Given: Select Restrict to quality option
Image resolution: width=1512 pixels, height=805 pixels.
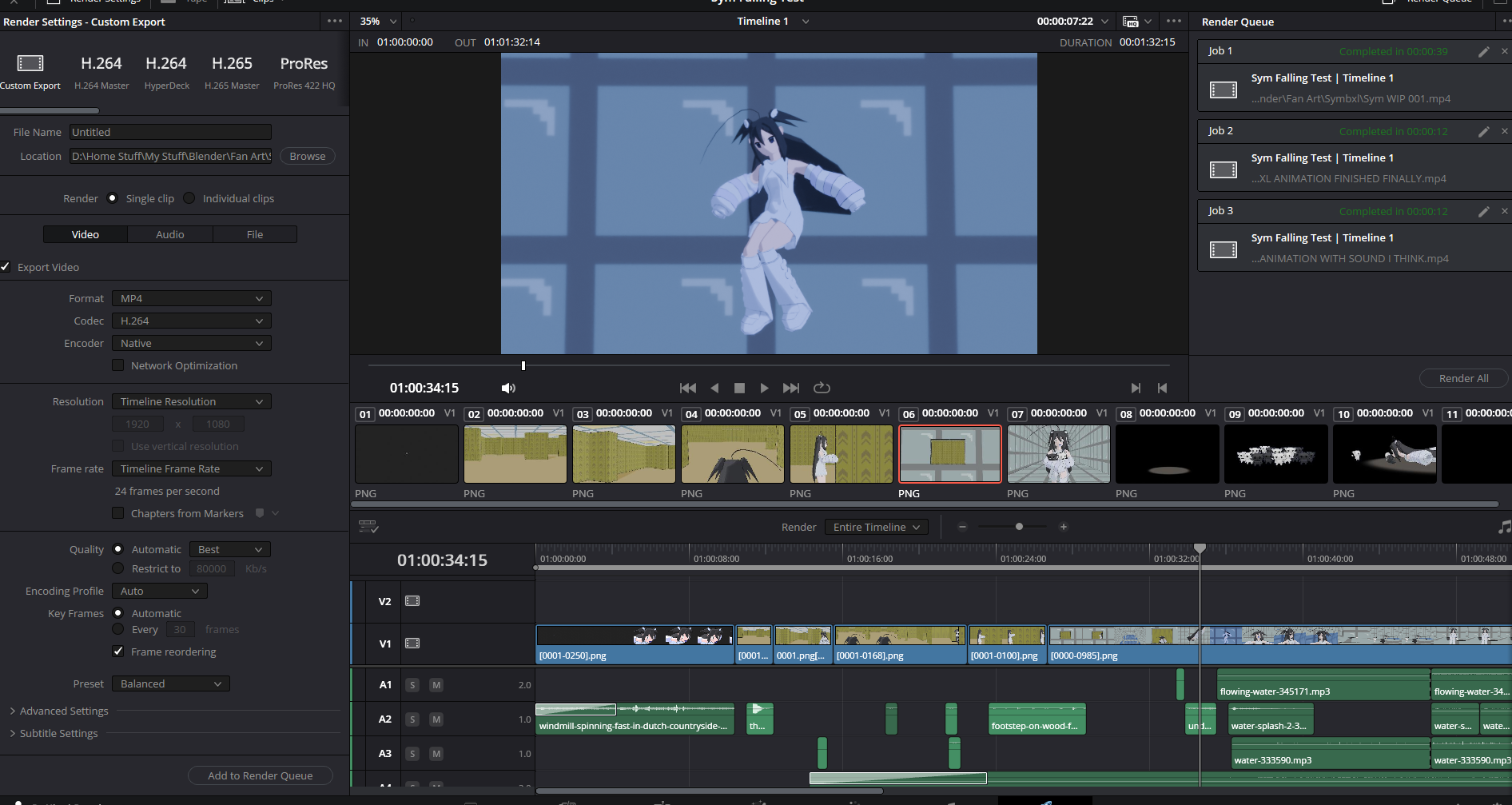Looking at the screenshot, I should (118, 568).
